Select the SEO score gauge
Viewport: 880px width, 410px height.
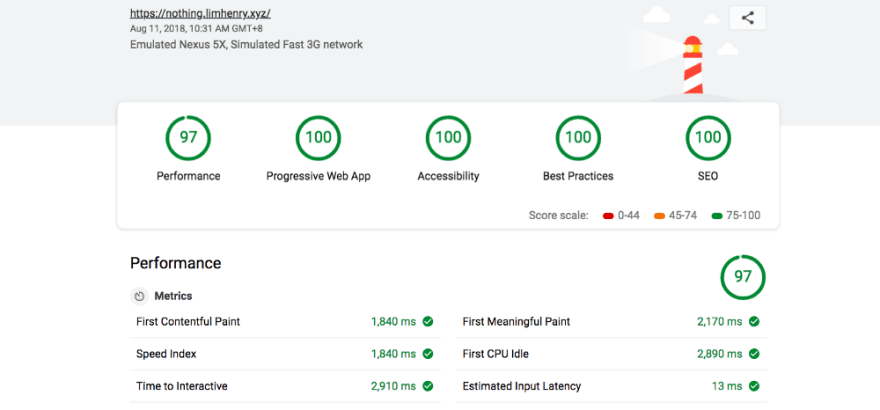(708, 138)
